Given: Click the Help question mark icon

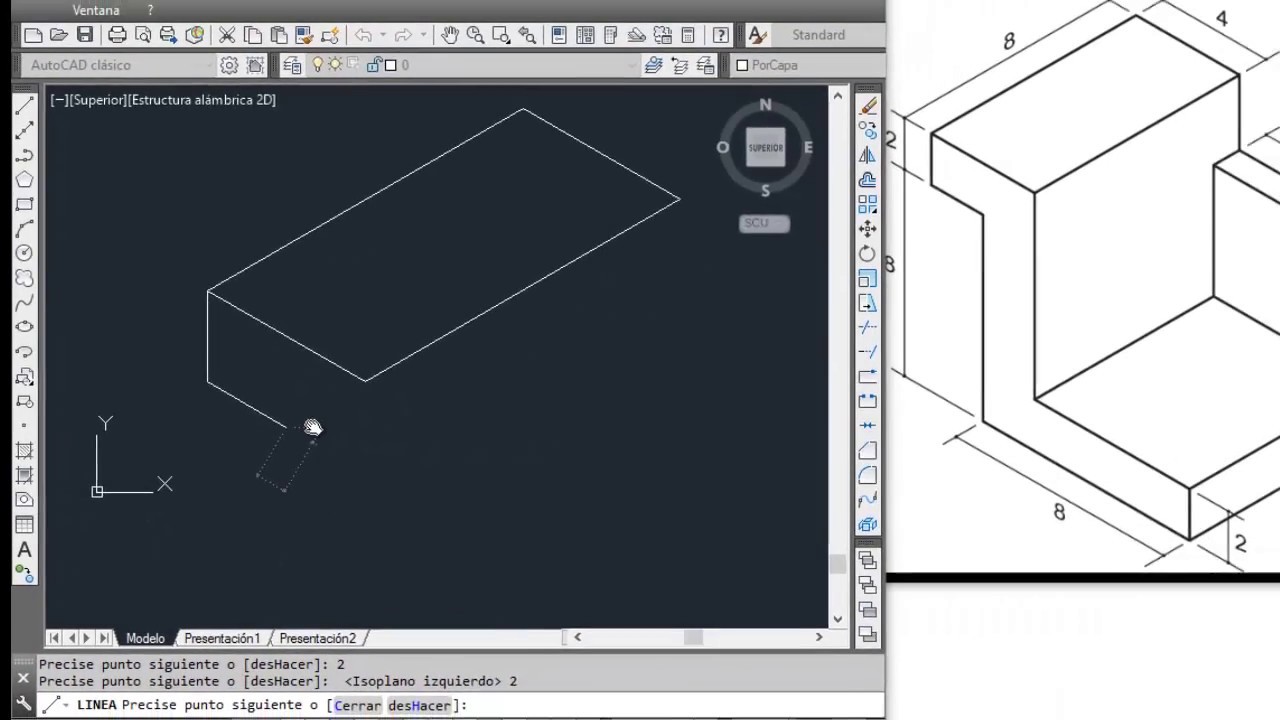Looking at the screenshot, I should pyautogui.click(x=720, y=35).
